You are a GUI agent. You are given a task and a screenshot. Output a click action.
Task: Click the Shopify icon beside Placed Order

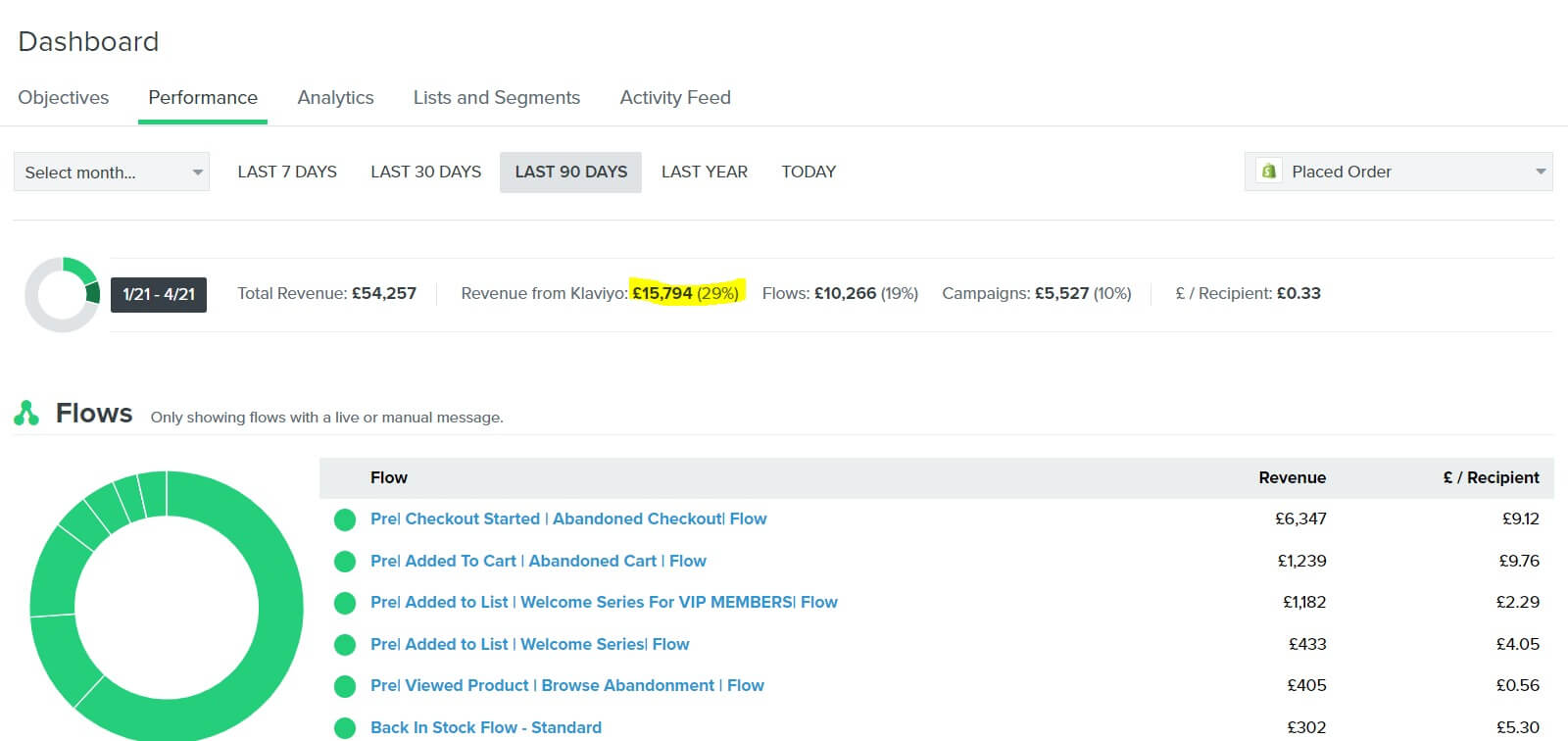point(1269,172)
